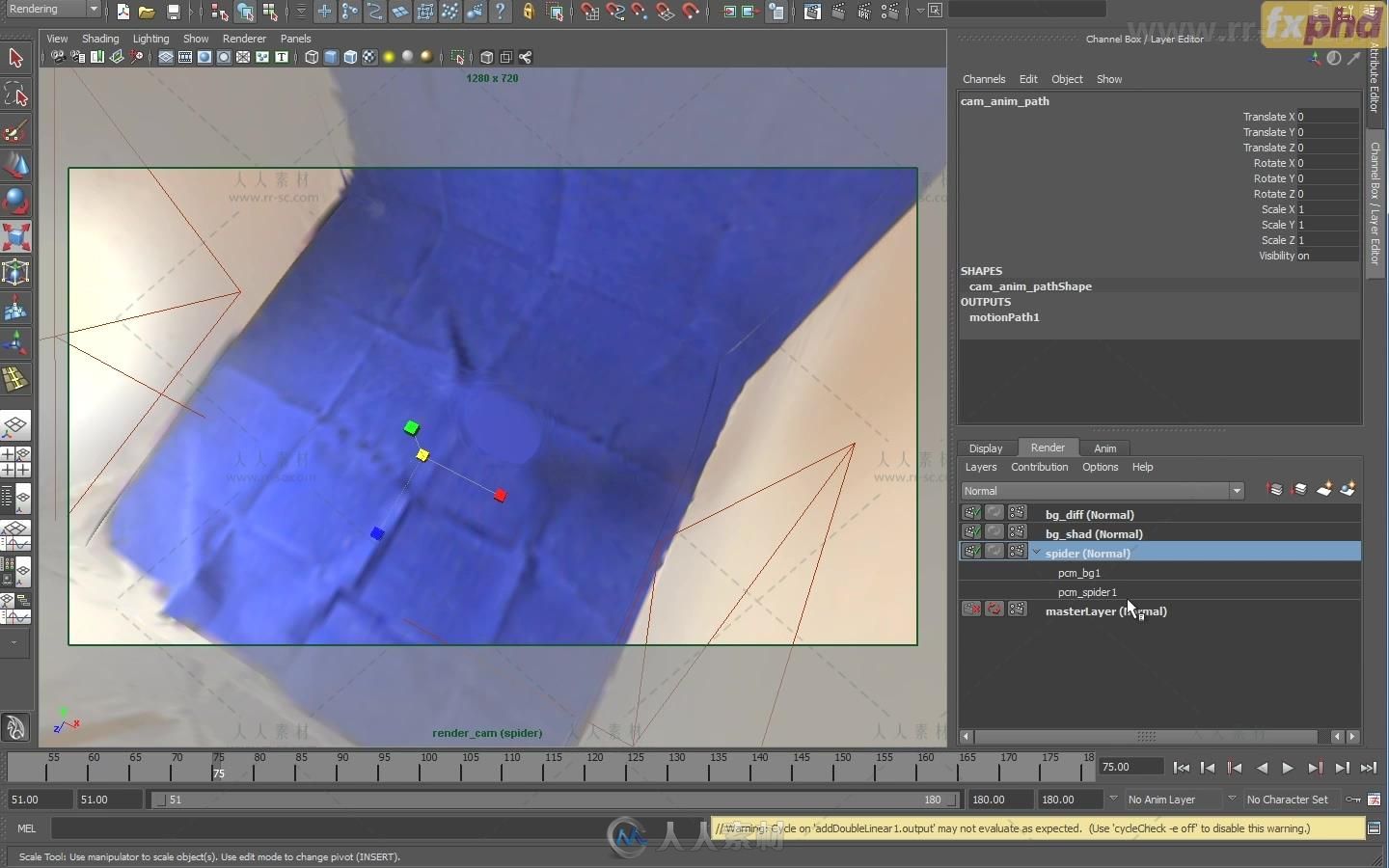The image size is (1389, 868).
Task: Pick the Rotate tool sphere icon
Action: point(15,201)
